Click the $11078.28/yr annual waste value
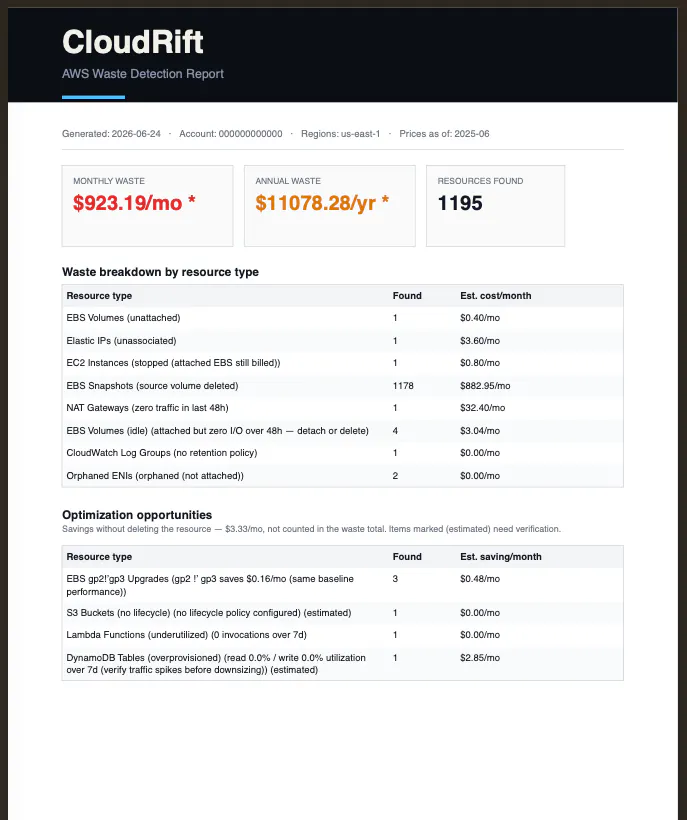Viewport: 687px width, 820px height. 322,203
